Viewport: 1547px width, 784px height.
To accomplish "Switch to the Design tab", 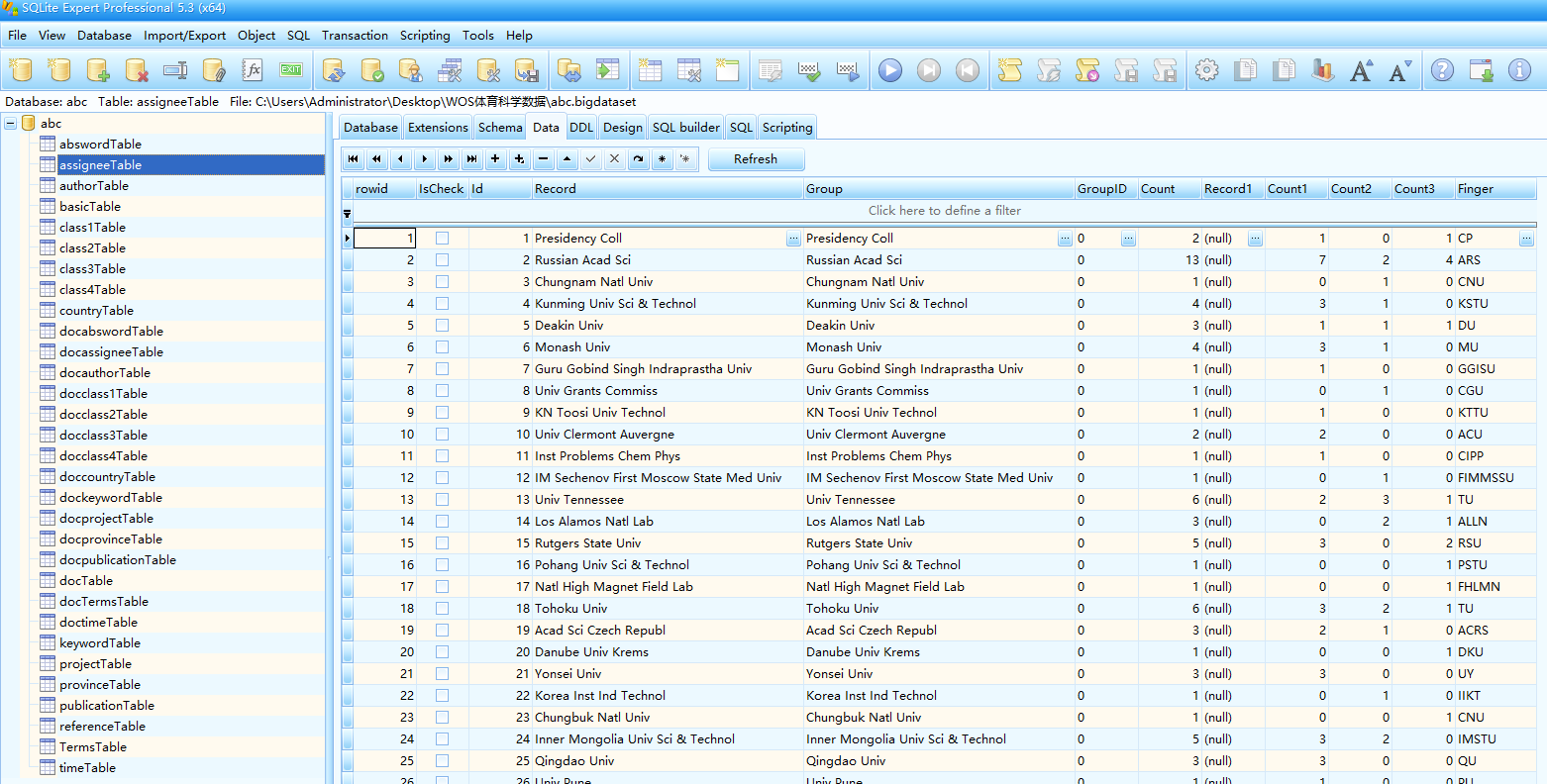I will pos(622,128).
